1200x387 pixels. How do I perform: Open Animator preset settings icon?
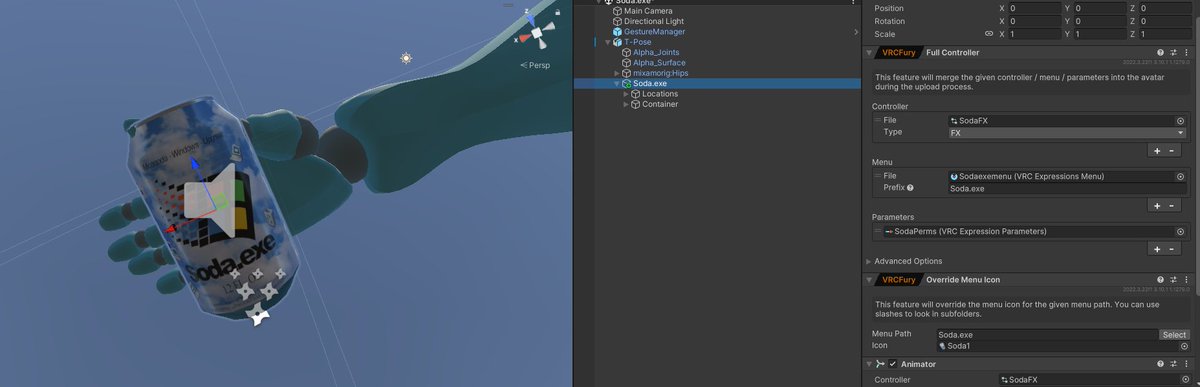click(x=1173, y=364)
